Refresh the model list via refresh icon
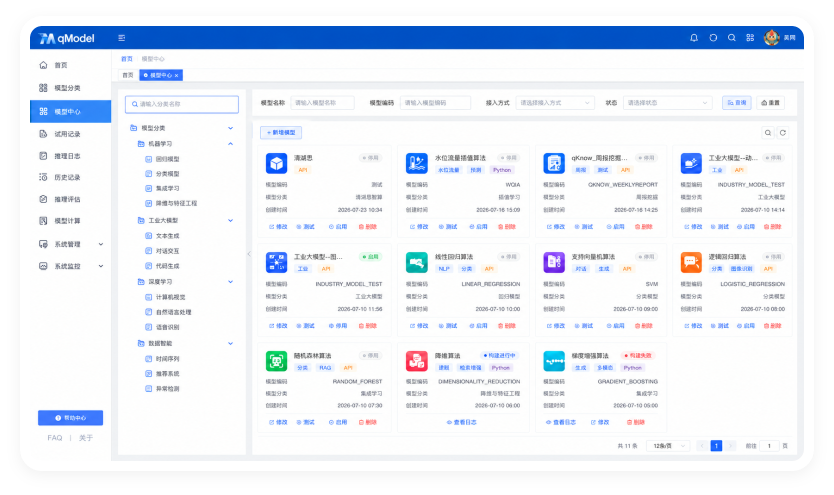Screen dimensions: 834x495 (x=782, y=133)
